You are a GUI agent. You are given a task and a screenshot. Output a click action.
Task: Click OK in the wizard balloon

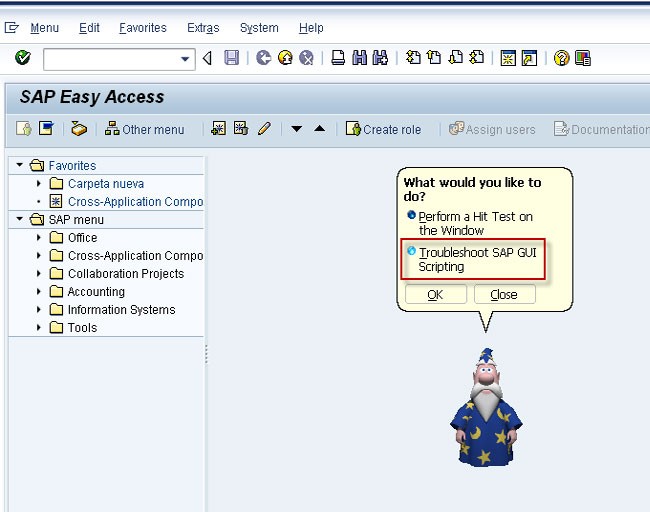point(436,294)
